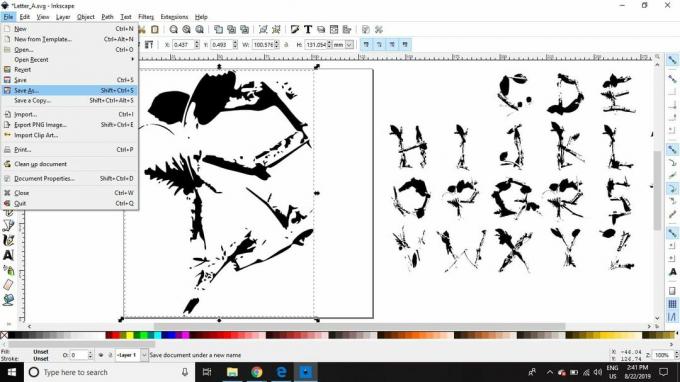Click the W width input field
Viewport: 680px width, 382px height.
(x=263, y=45)
